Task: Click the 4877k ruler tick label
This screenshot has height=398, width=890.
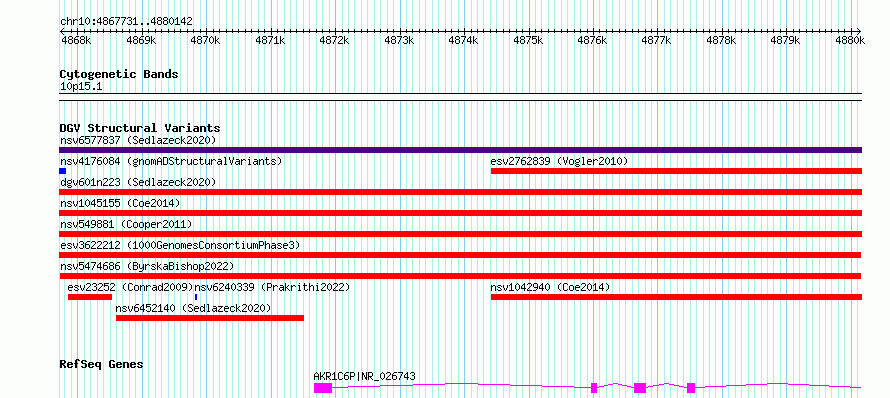Action: tap(657, 40)
